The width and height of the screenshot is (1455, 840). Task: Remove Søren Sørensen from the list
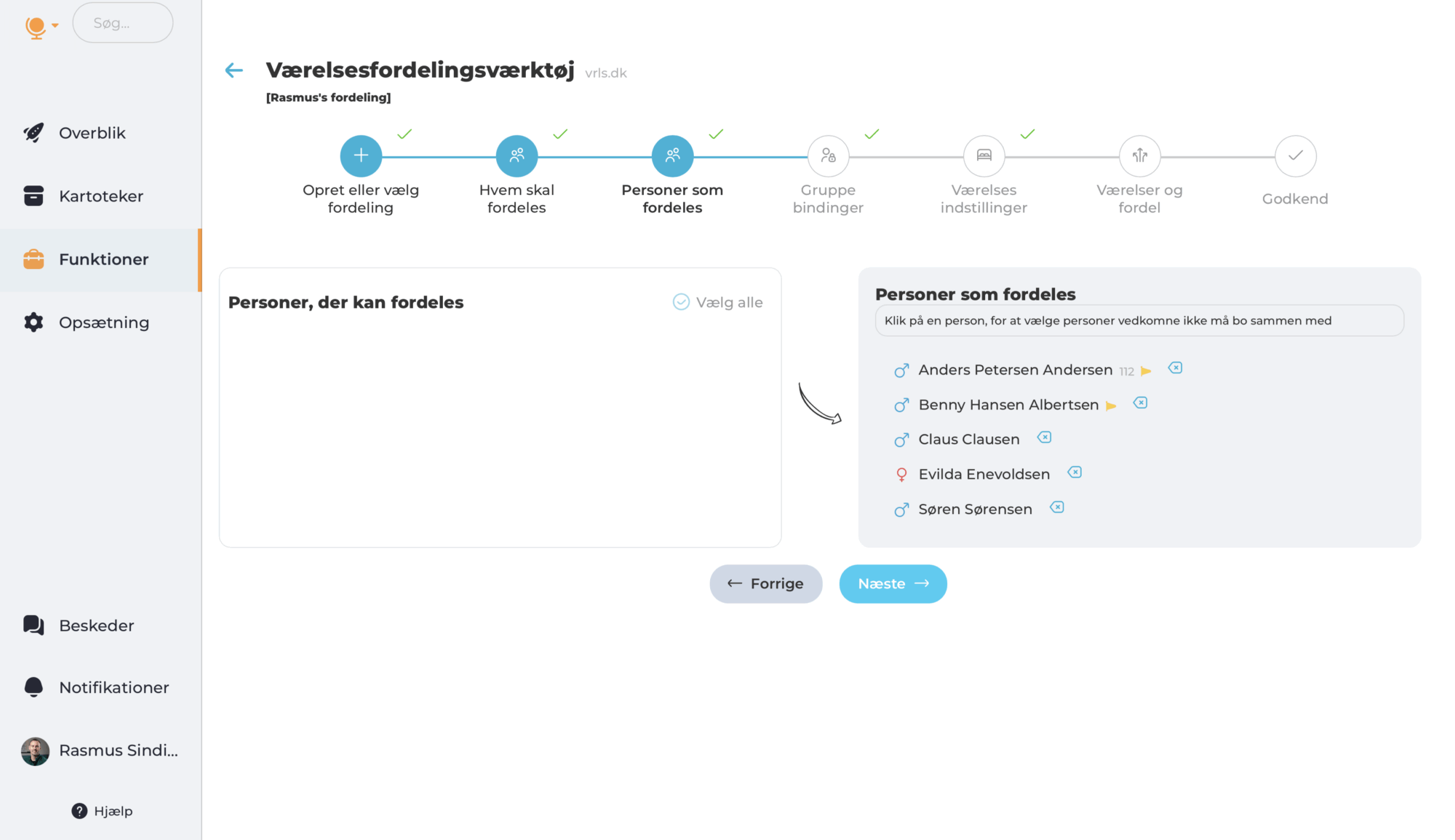pos(1057,508)
